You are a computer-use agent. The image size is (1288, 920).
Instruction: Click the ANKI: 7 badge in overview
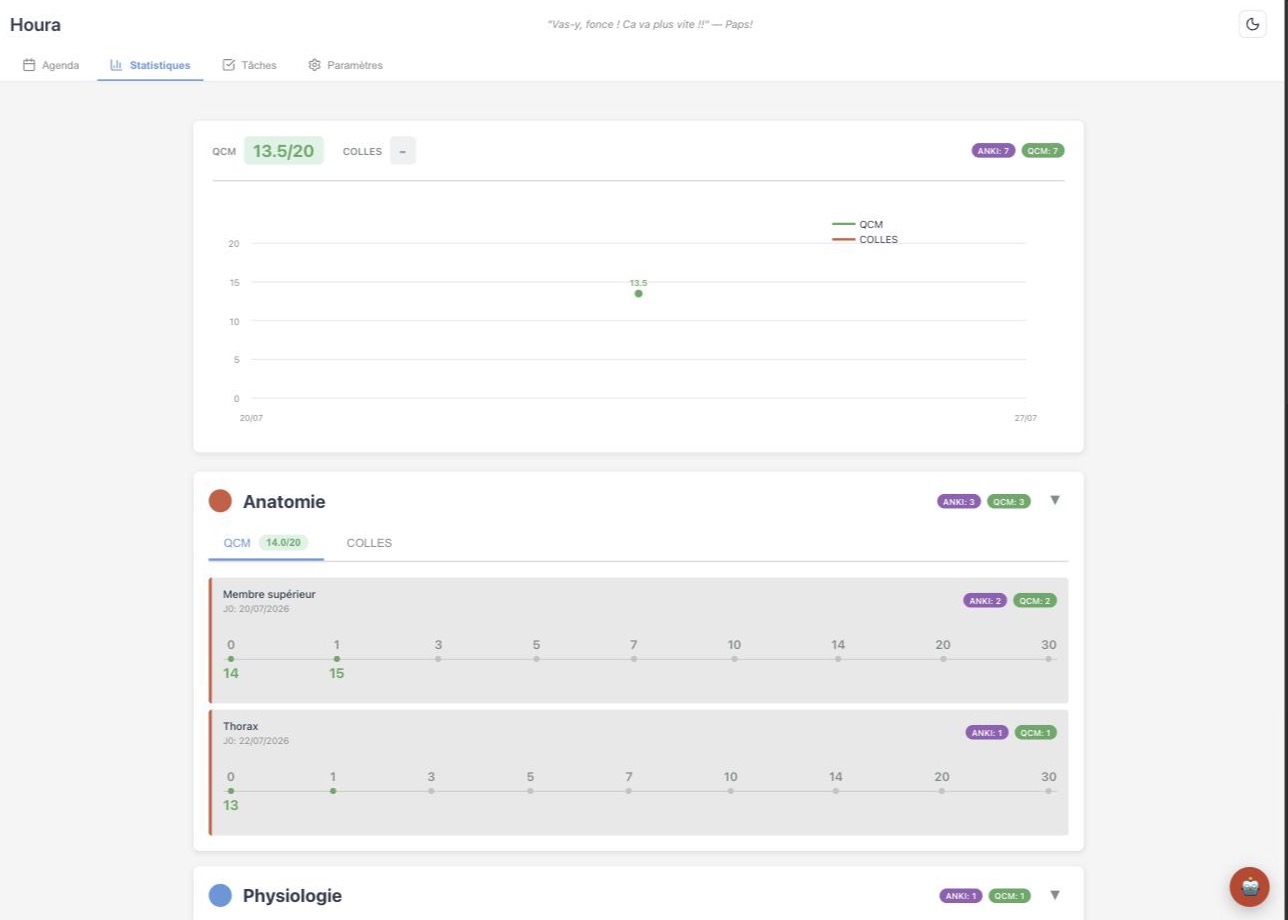(993, 151)
